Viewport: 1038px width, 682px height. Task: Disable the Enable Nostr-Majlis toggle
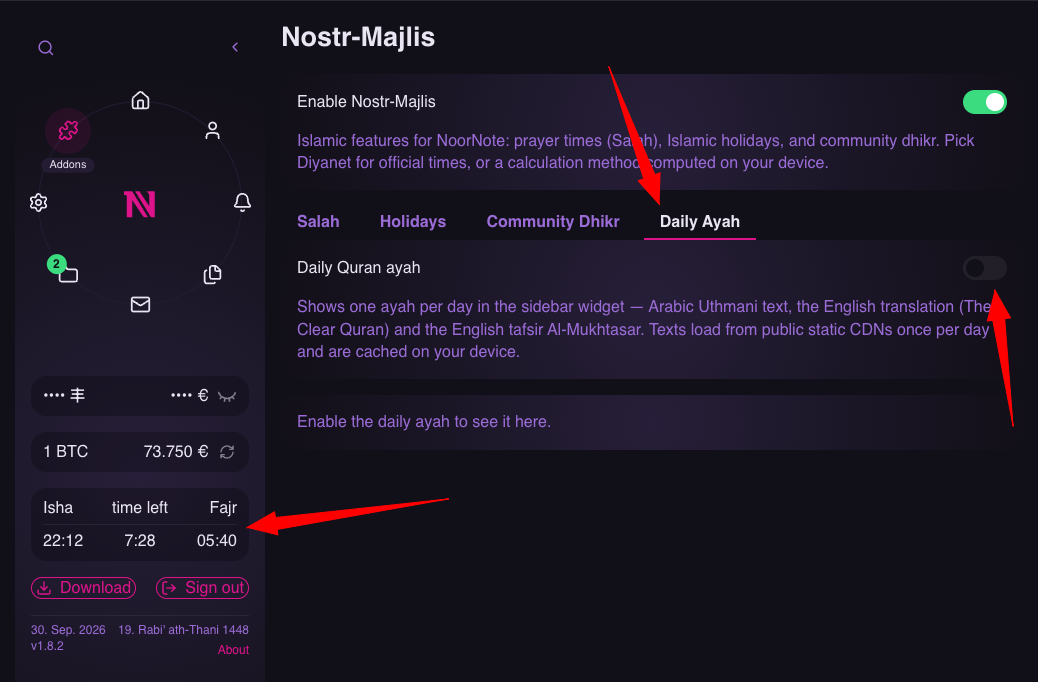point(984,102)
